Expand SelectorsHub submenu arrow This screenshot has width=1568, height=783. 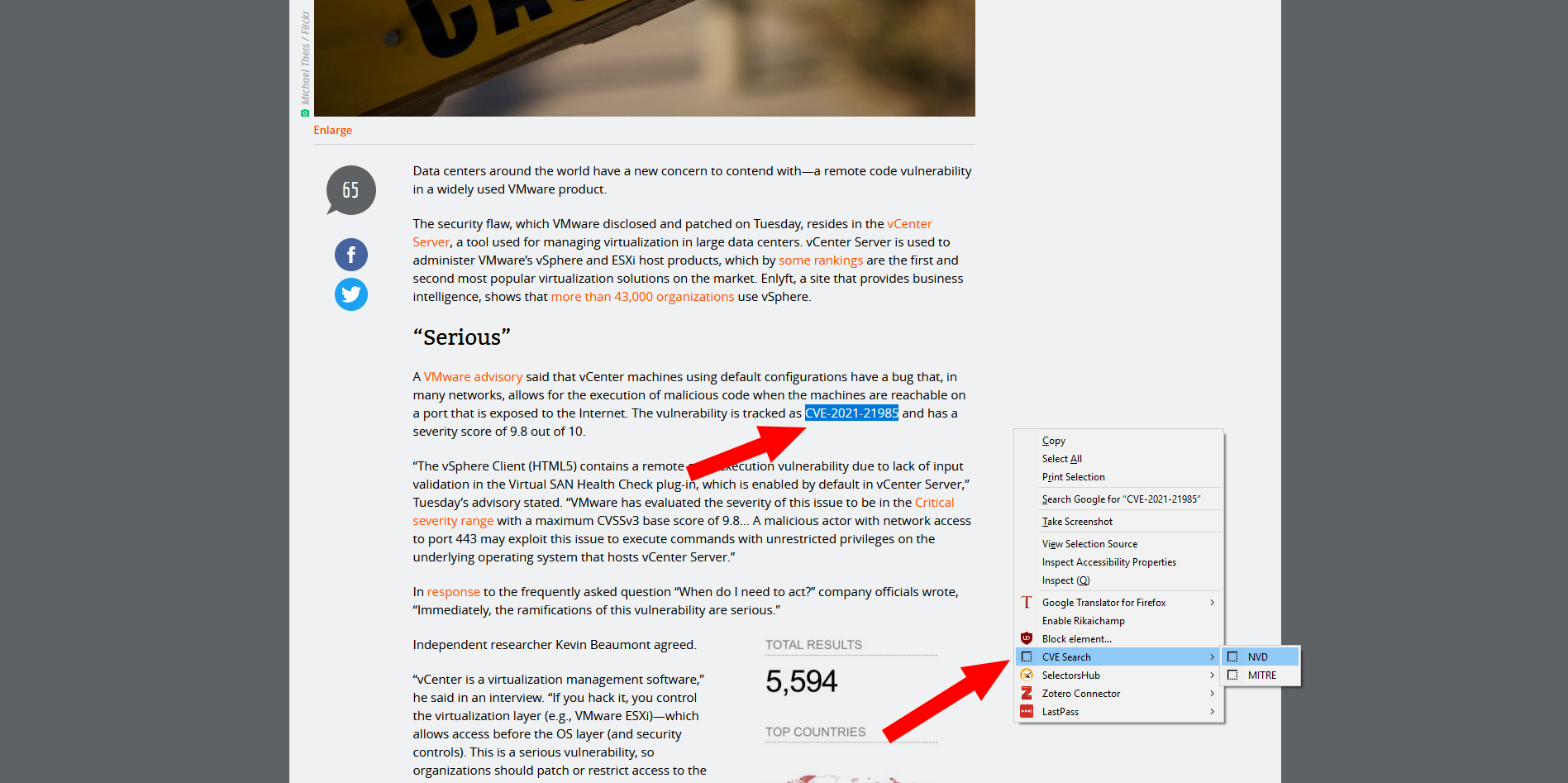tap(1212, 676)
